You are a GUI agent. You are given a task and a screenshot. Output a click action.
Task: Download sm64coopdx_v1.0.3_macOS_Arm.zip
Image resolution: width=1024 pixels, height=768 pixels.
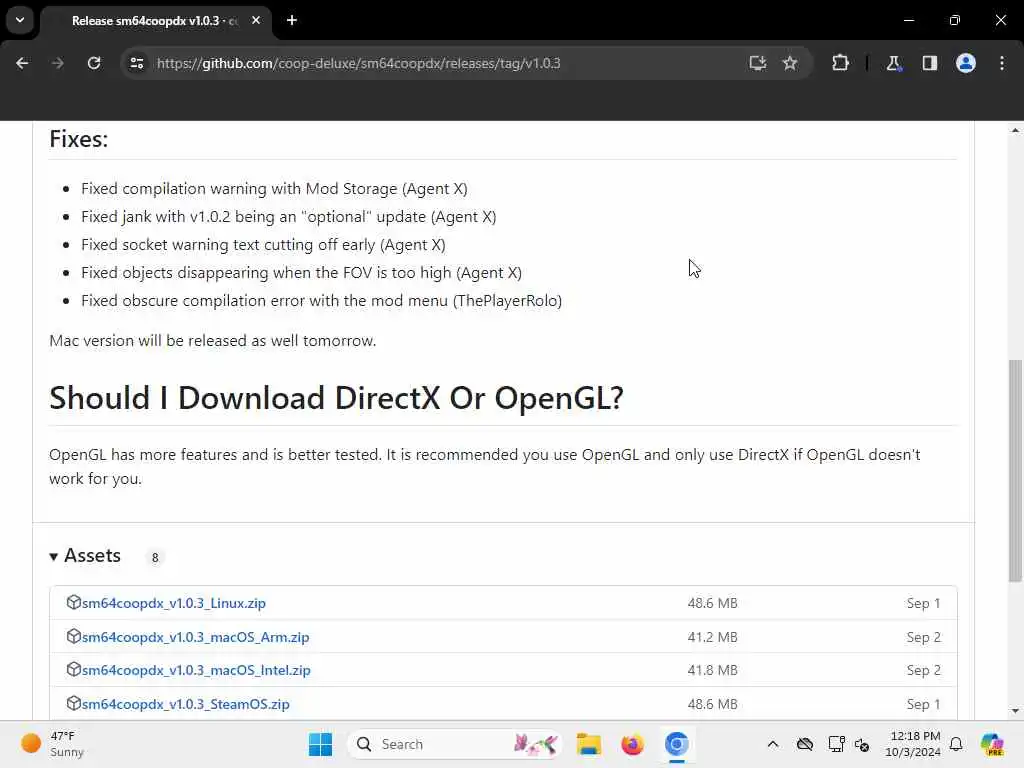pyautogui.click(x=195, y=637)
